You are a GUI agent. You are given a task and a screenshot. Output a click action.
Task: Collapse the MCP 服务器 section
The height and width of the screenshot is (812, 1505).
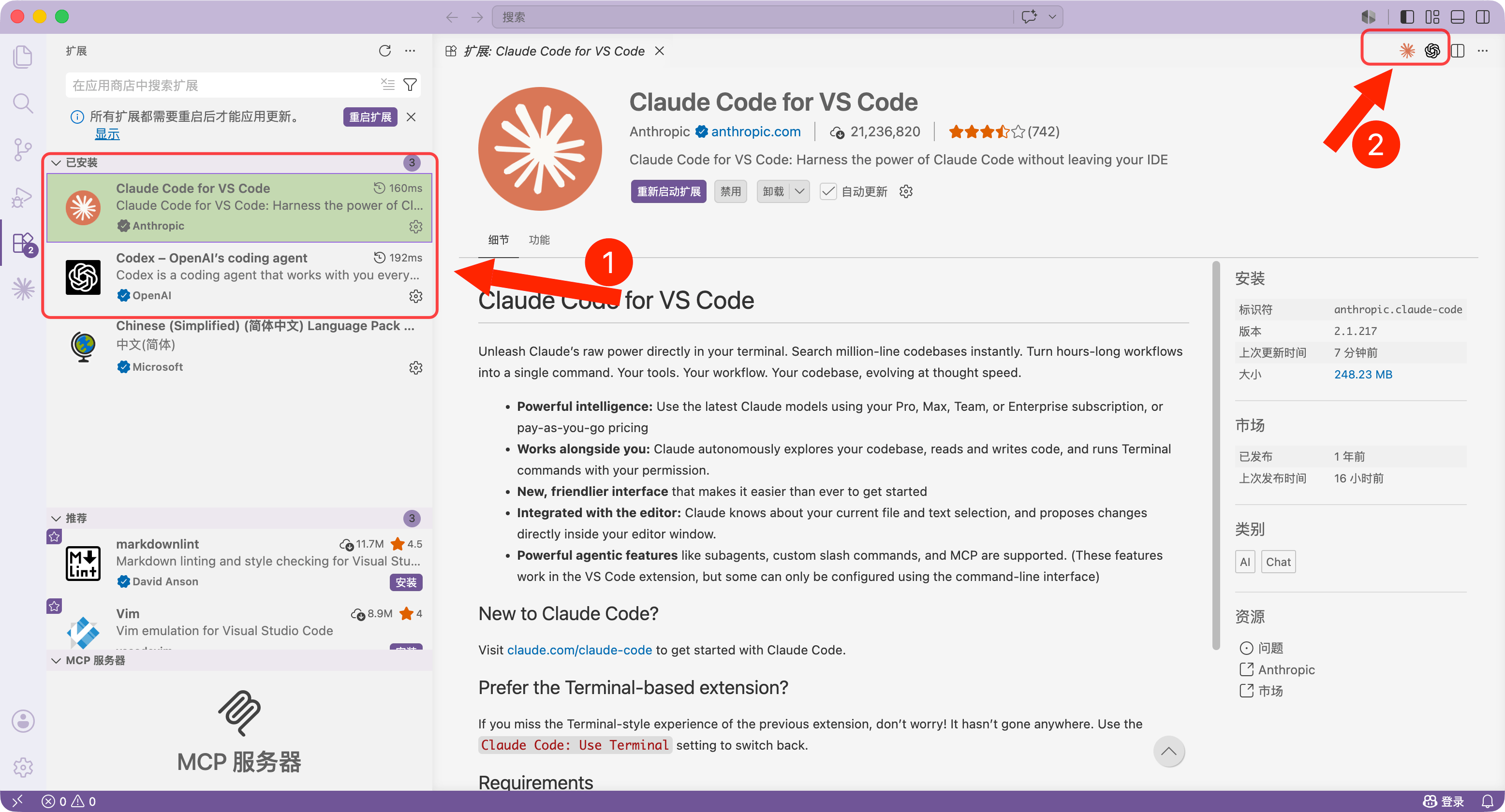coord(56,660)
